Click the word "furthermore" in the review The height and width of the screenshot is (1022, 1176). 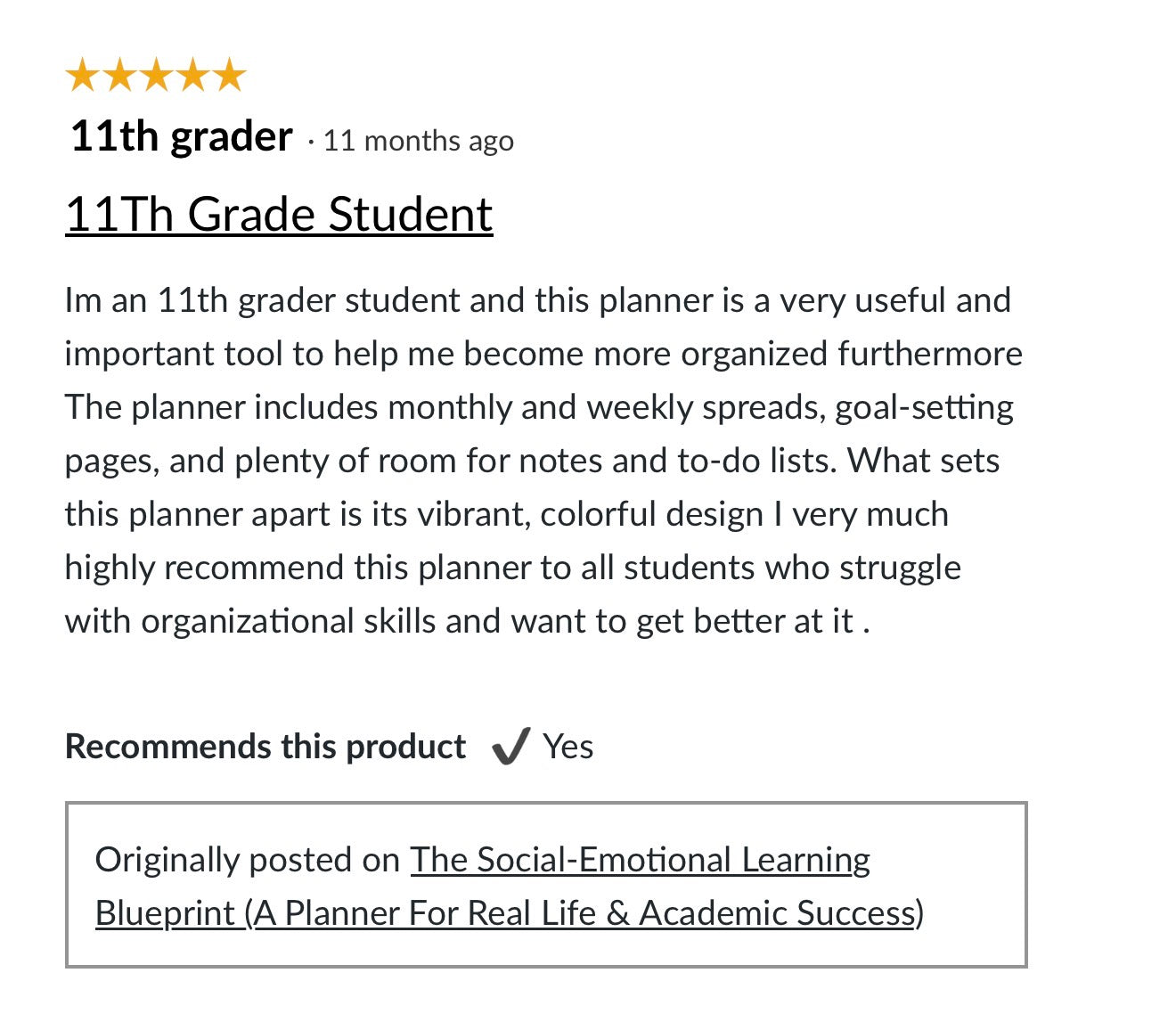click(x=929, y=354)
